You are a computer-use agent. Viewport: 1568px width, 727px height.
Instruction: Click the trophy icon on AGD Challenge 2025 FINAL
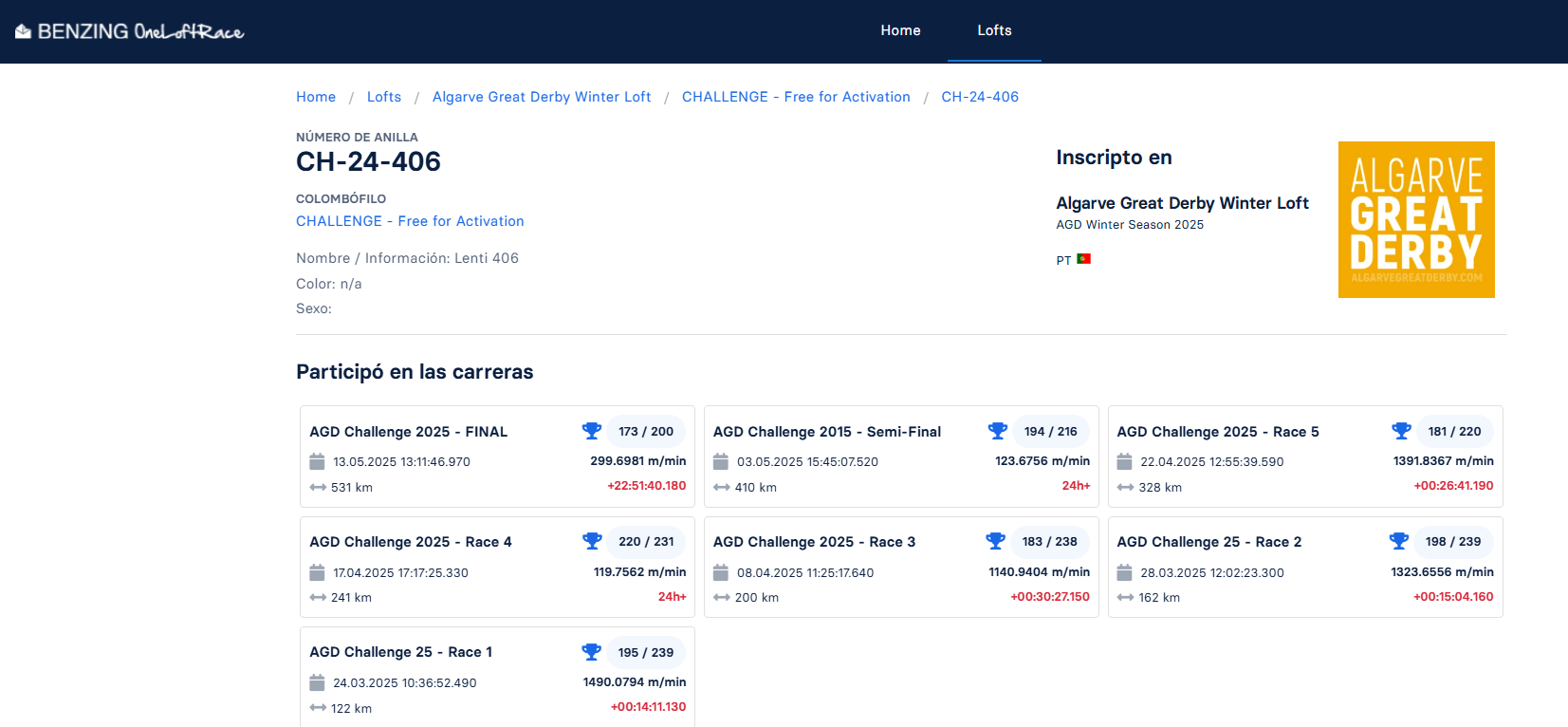pyautogui.click(x=592, y=431)
